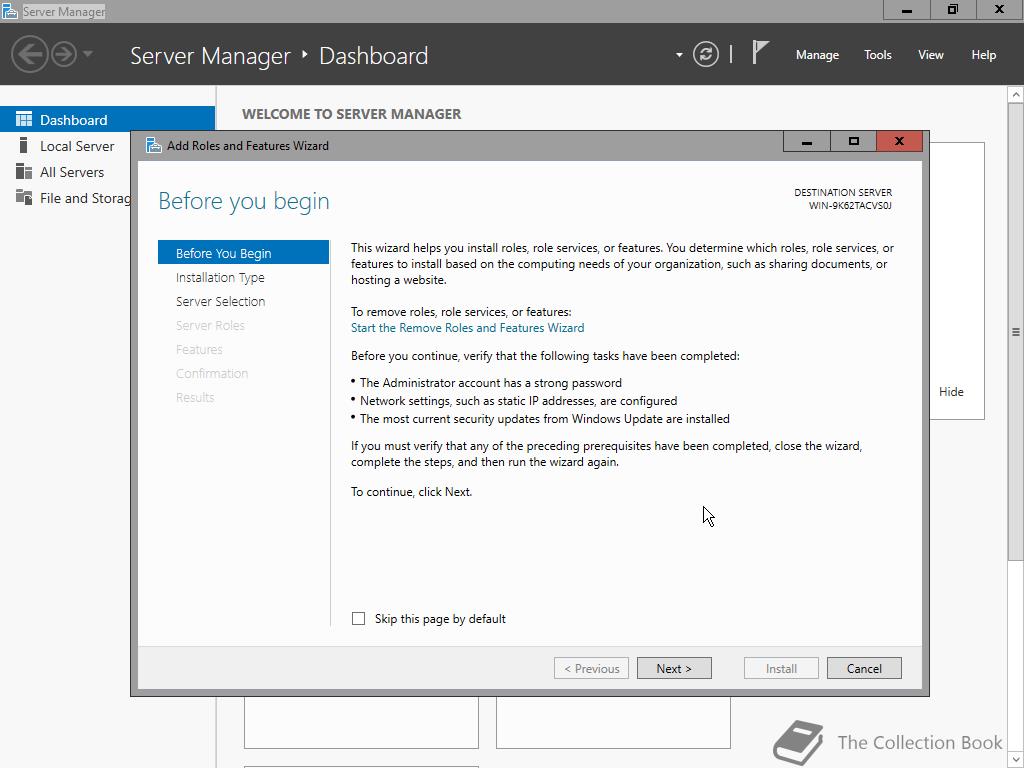
Task: Open the Manage menu
Action: pyautogui.click(x=817, y=55)
